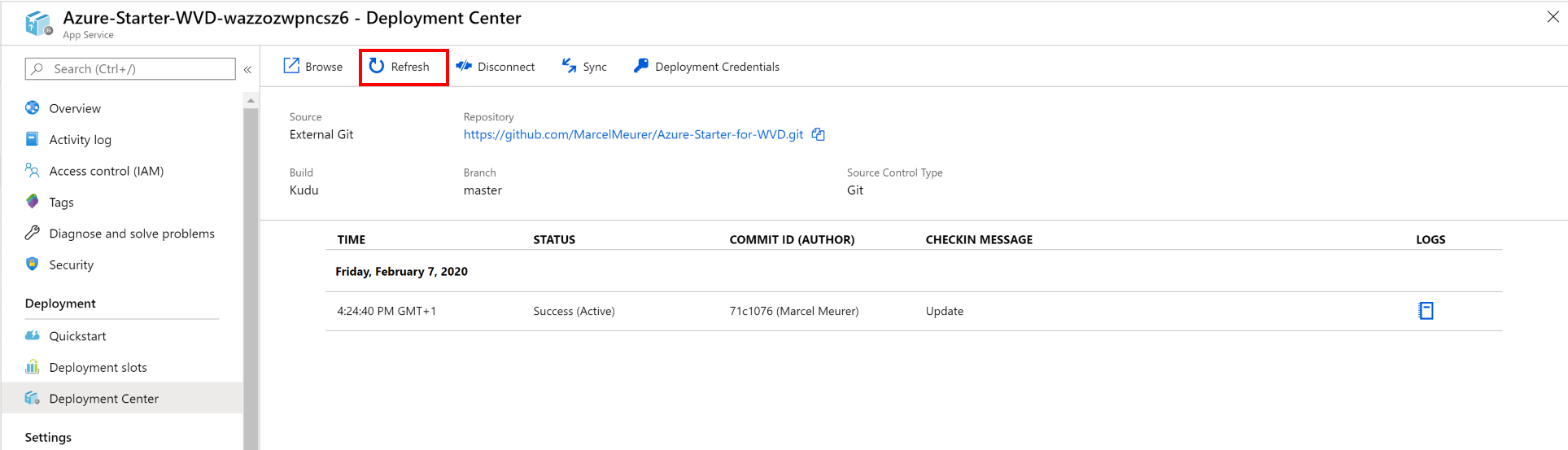The width and height of the screenshot is (1568, 450).
Task: Select Deployment Center menu item
Action: pos(122,398)
